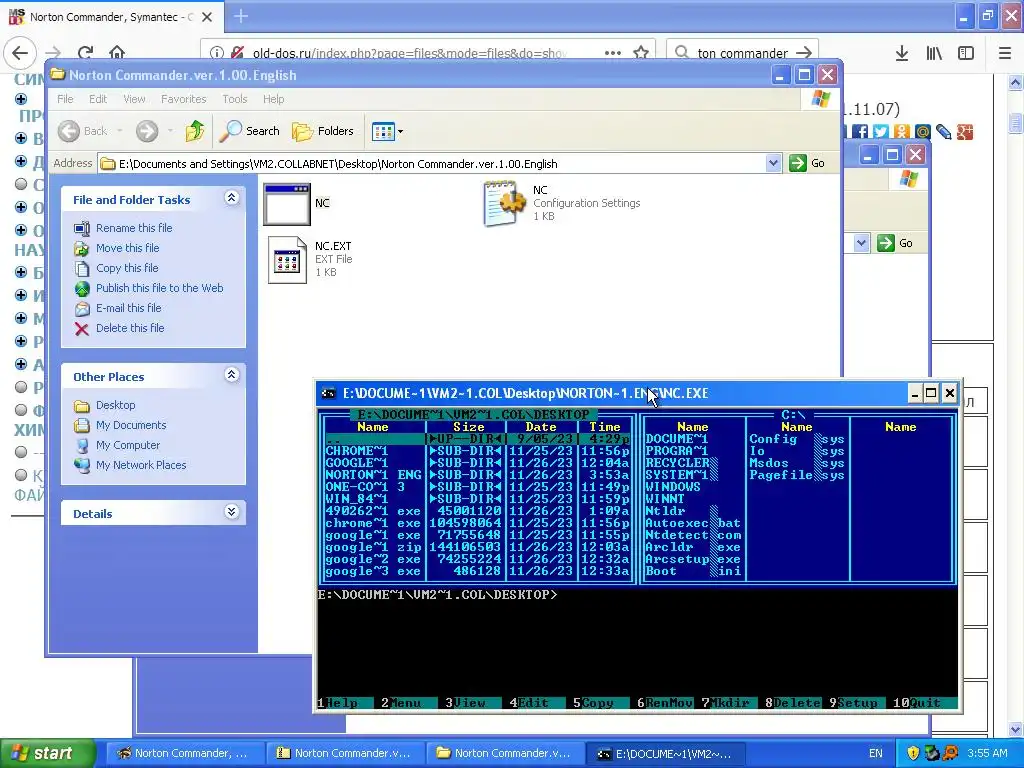This screenshot has height=768, width=1024.
Task: Bookmark this page with the star icon
Action: (641, 53)
